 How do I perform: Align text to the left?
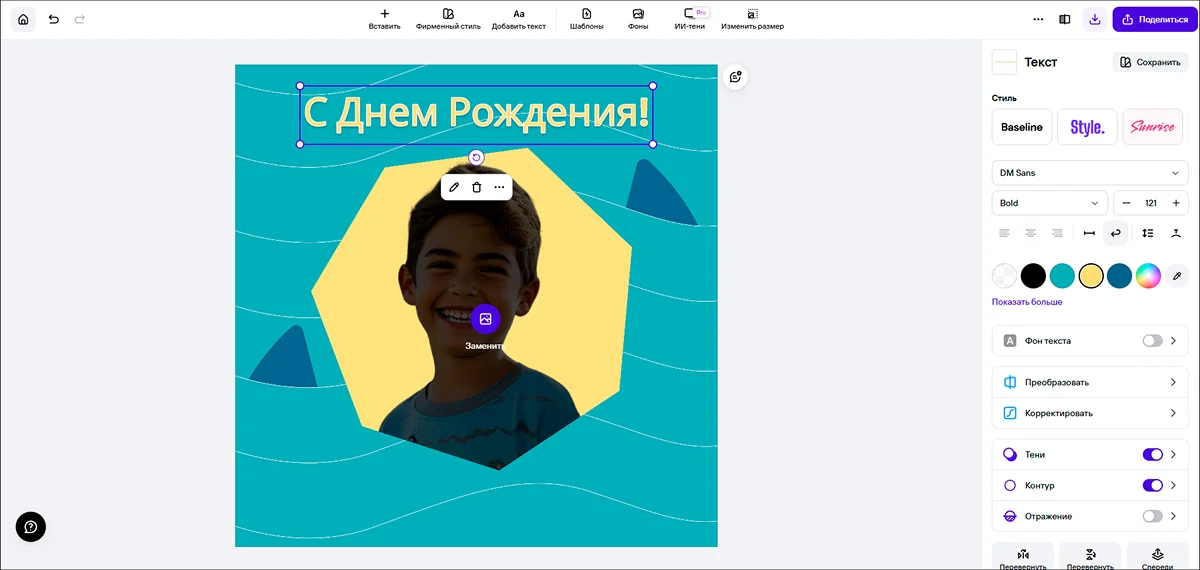1004,233
